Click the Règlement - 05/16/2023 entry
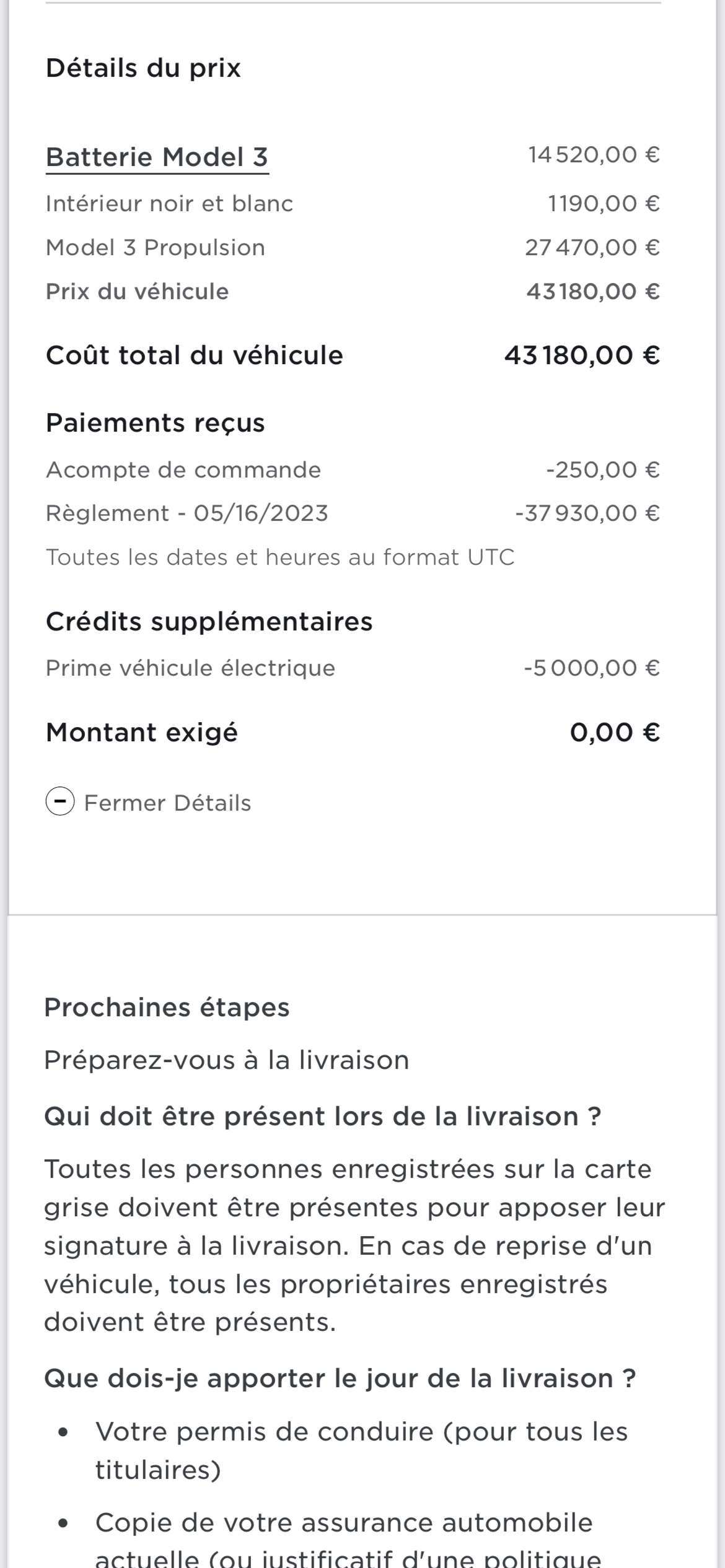This screenshot has width=725, height=1568. click(187, 513)
